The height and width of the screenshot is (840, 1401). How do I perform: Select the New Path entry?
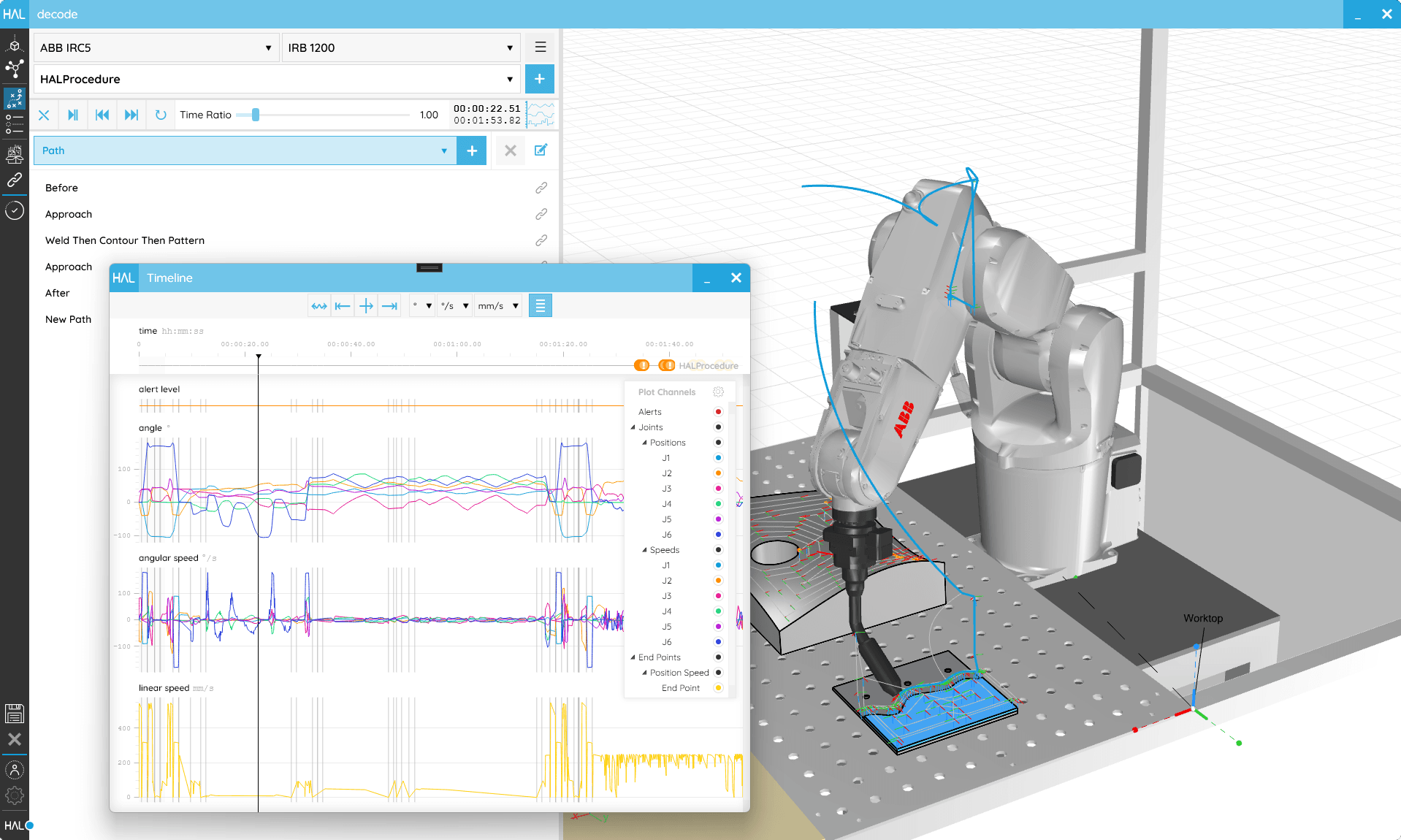(68, 319)
